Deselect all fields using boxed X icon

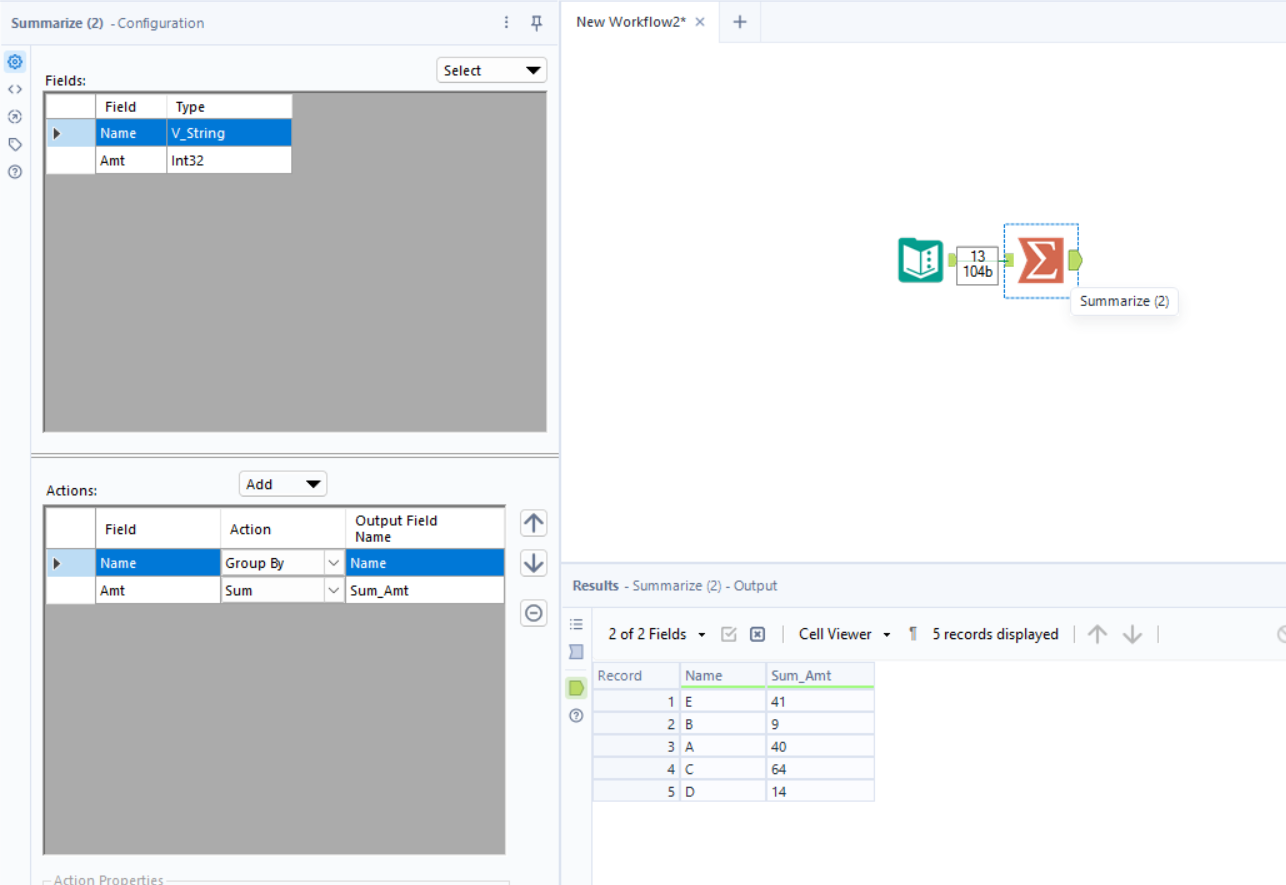tap(757, 633)
